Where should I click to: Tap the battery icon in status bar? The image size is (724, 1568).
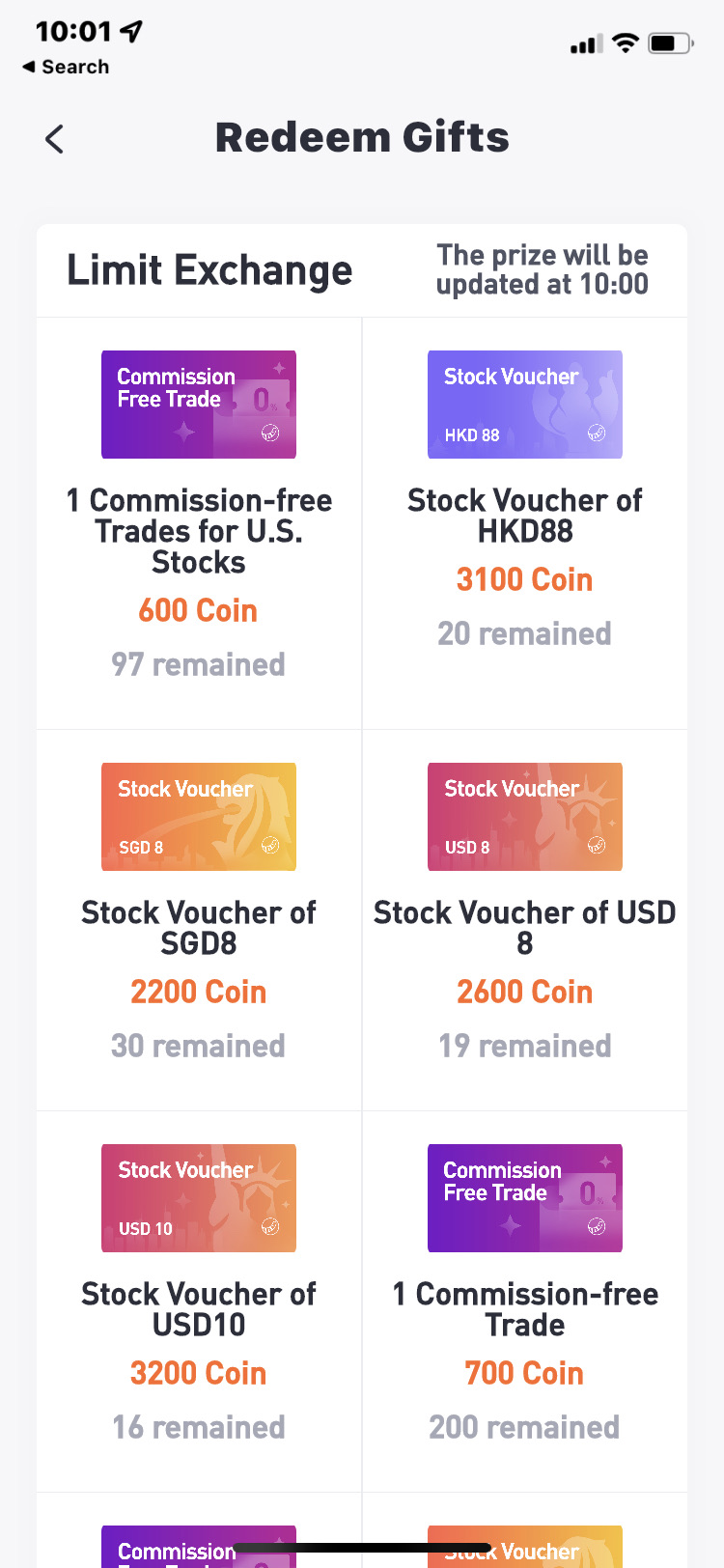tap(670, 43)
